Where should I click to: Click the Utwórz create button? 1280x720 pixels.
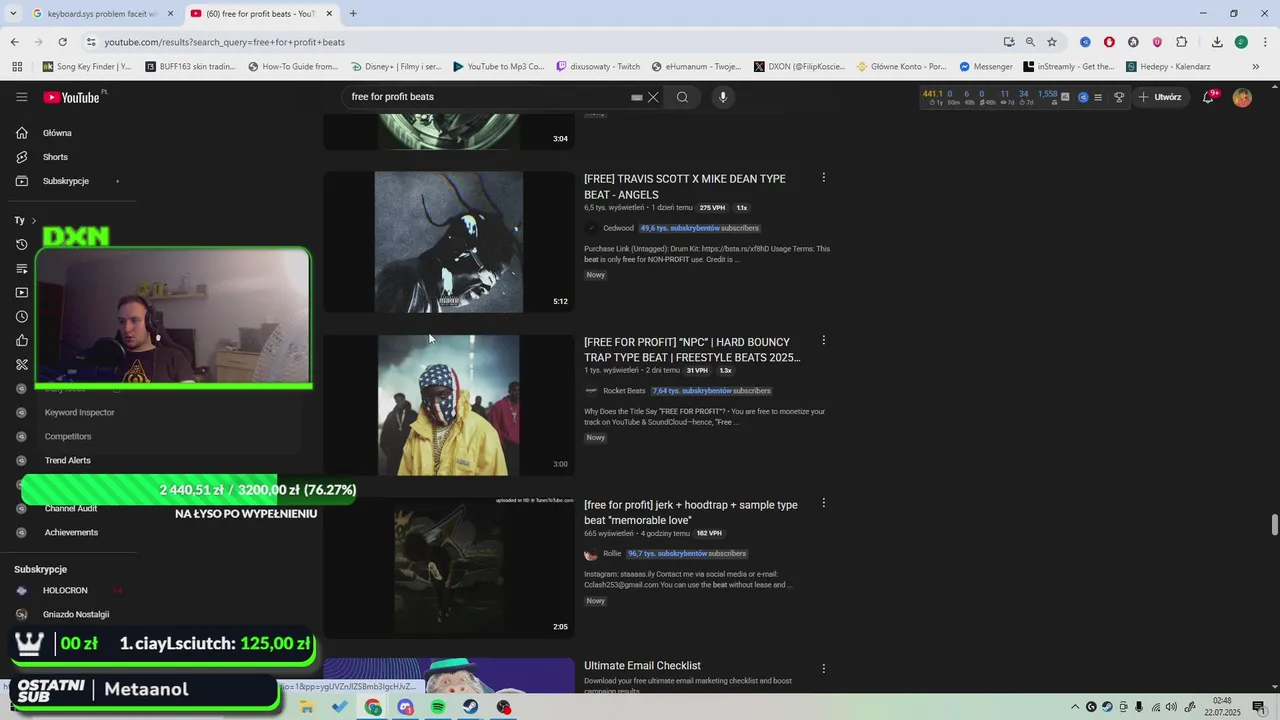(x=1160, y=97)
